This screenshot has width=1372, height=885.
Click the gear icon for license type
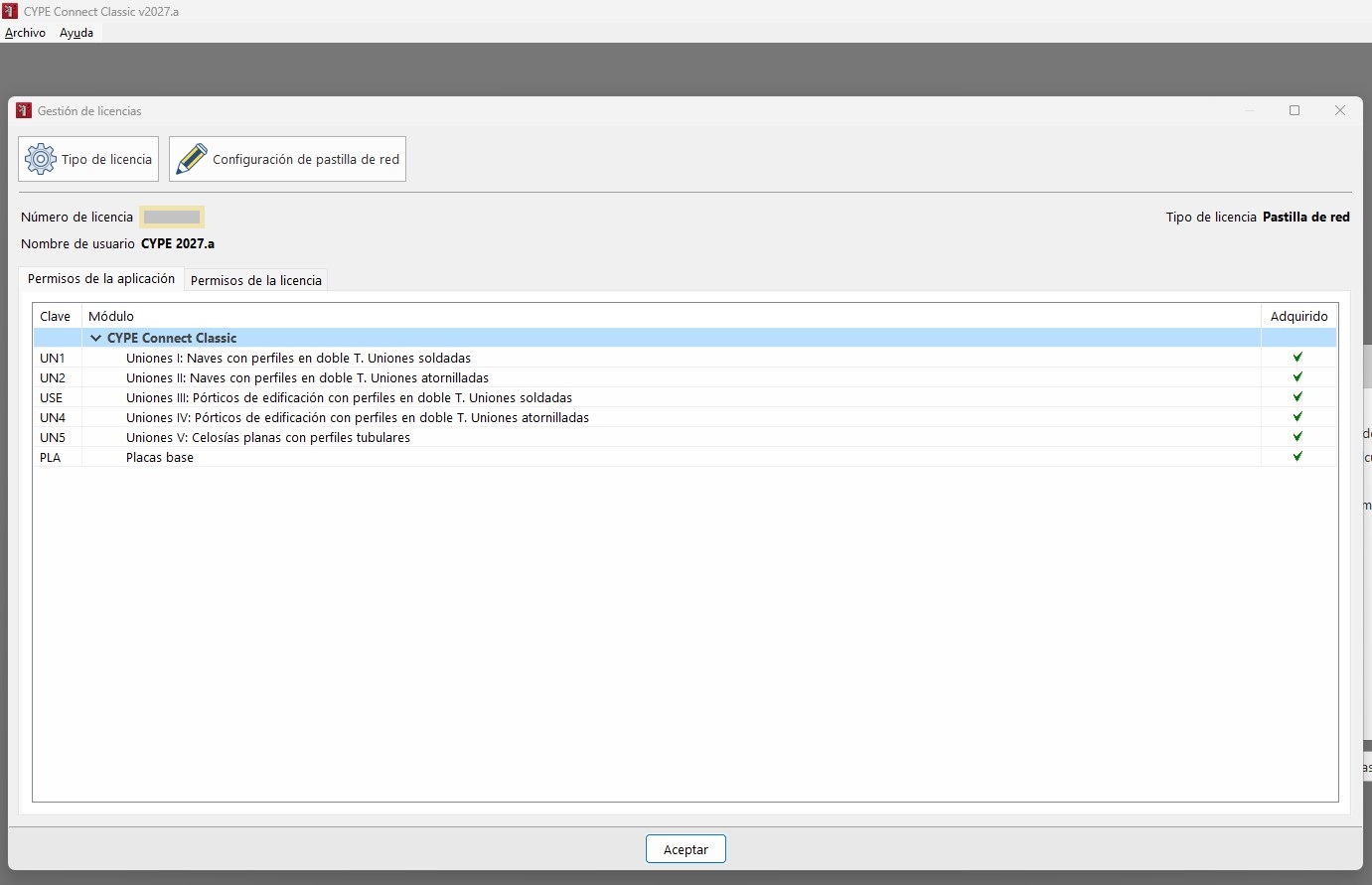41,159
